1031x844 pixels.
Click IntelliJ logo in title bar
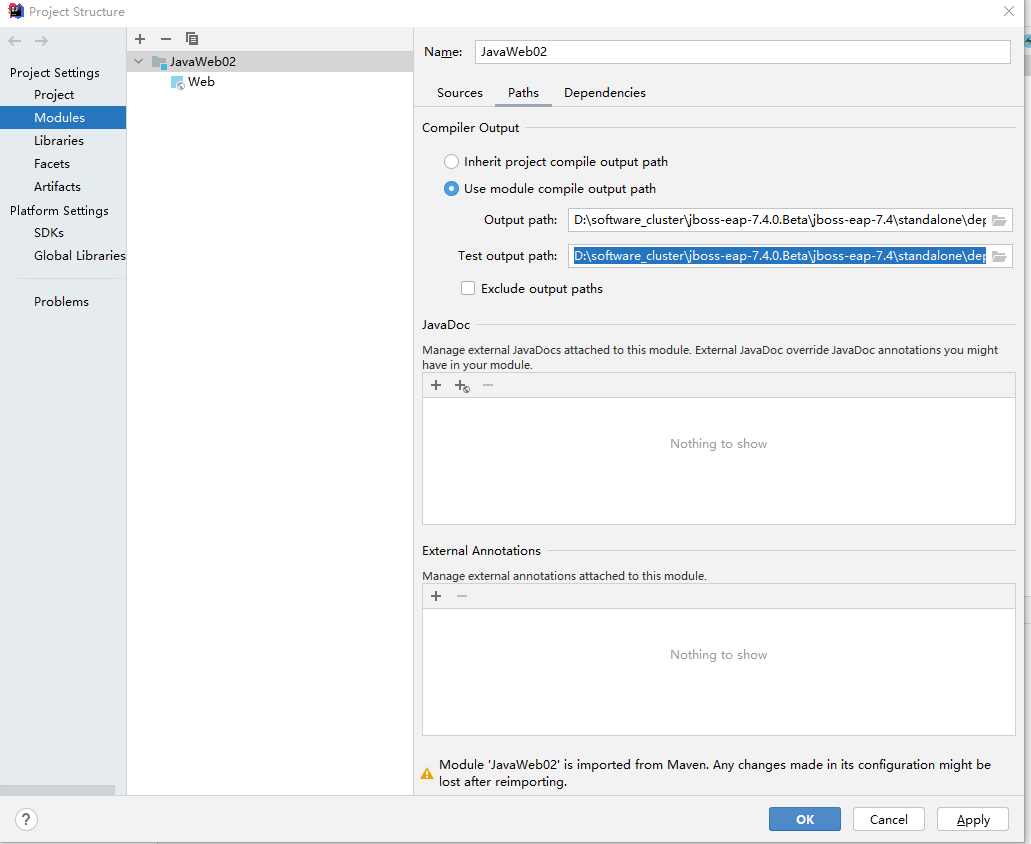click(16, 11)
